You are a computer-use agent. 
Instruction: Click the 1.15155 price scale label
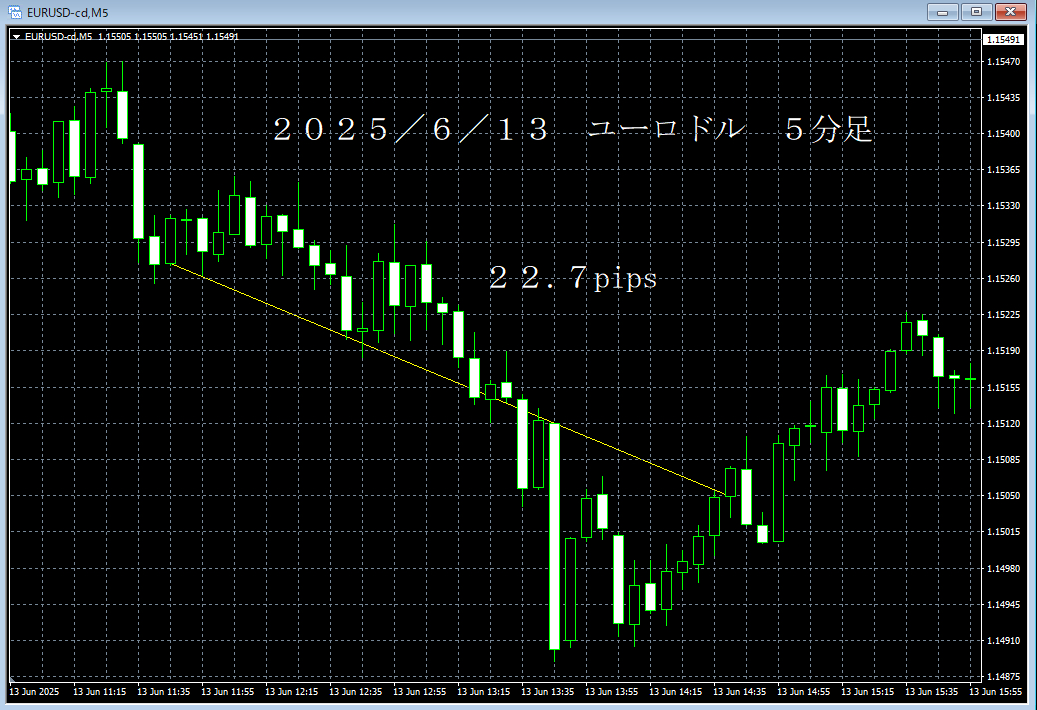tap(1003, 387)
